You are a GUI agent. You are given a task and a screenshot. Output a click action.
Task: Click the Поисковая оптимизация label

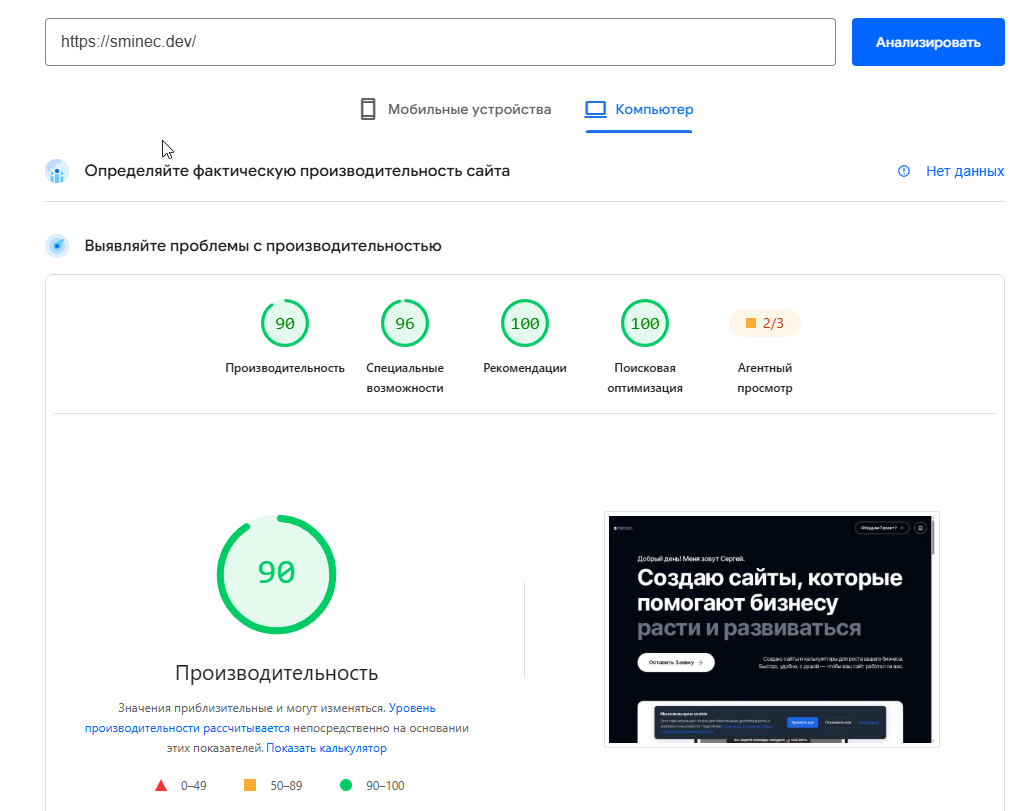point(644,378)
